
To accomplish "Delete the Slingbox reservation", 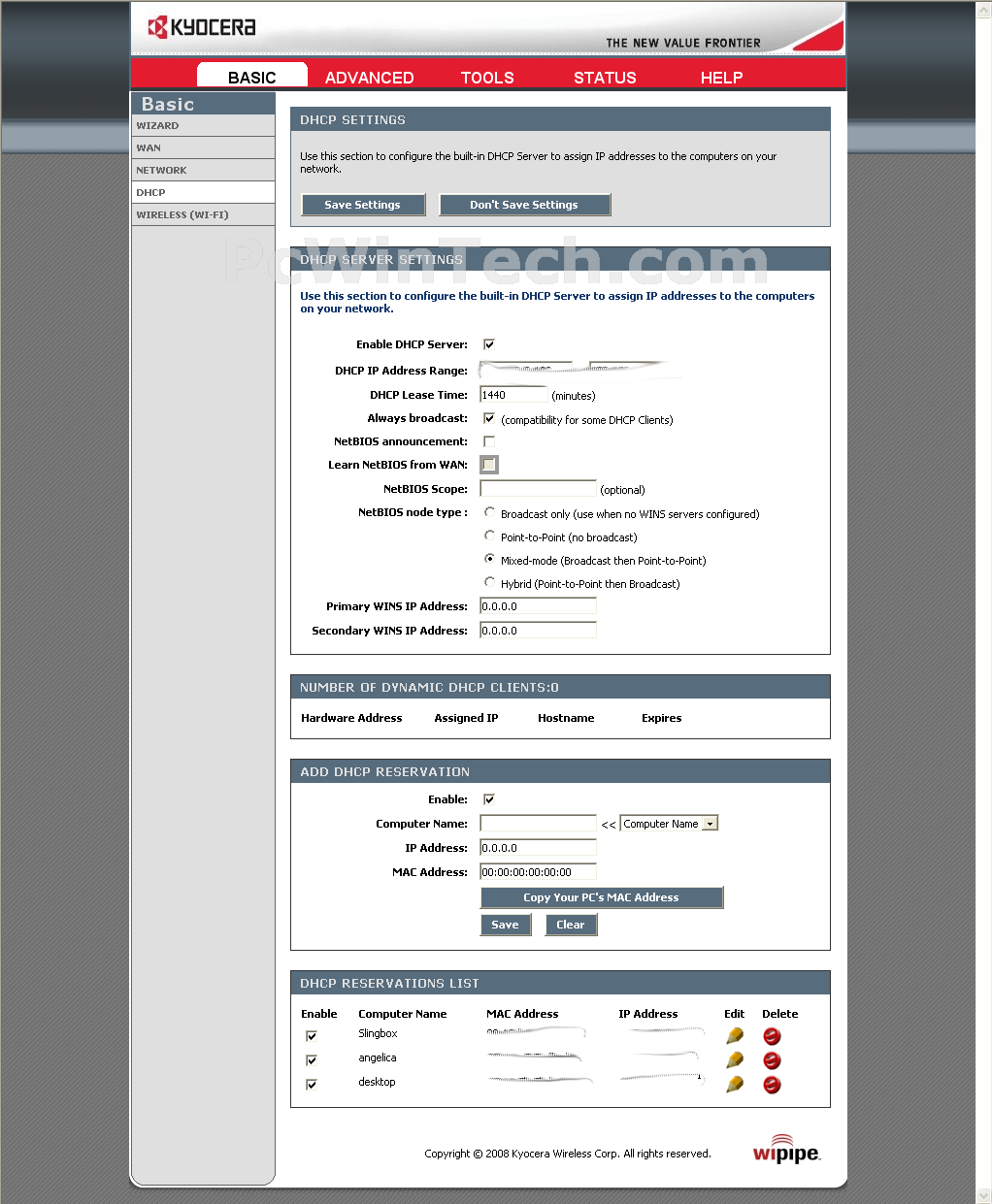I will pyautogui.click(x=772, y=1036).
